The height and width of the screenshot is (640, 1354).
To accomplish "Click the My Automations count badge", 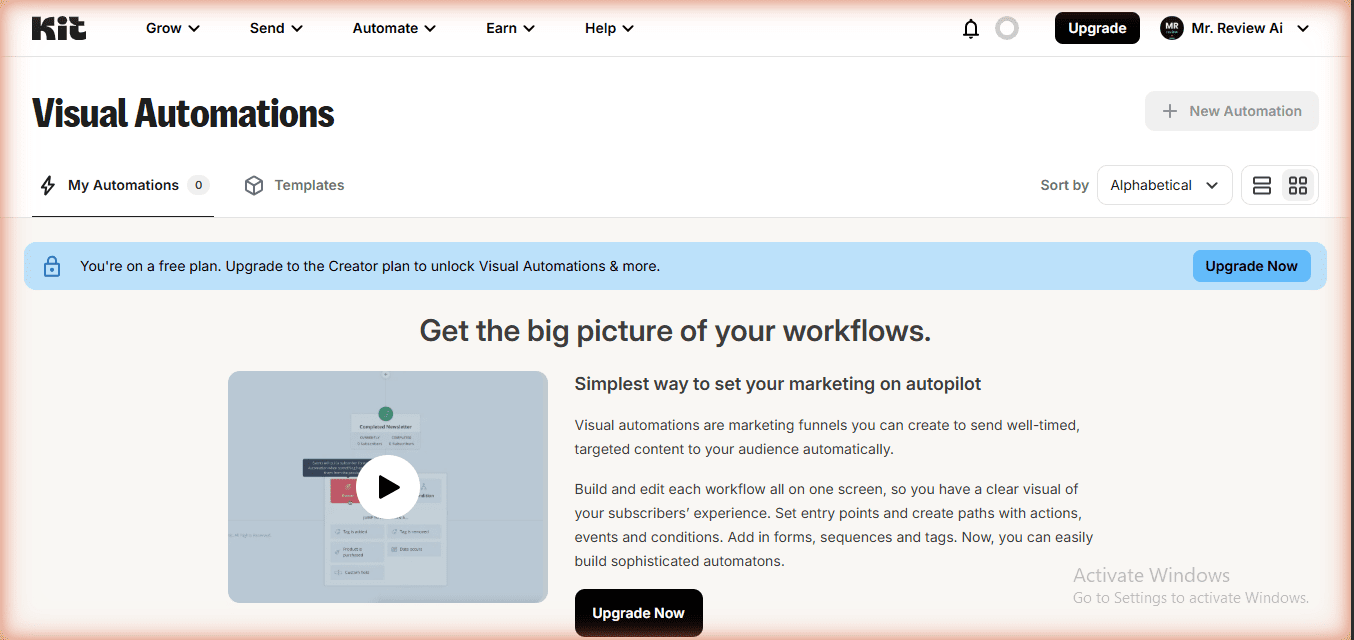I will (199, 185).
